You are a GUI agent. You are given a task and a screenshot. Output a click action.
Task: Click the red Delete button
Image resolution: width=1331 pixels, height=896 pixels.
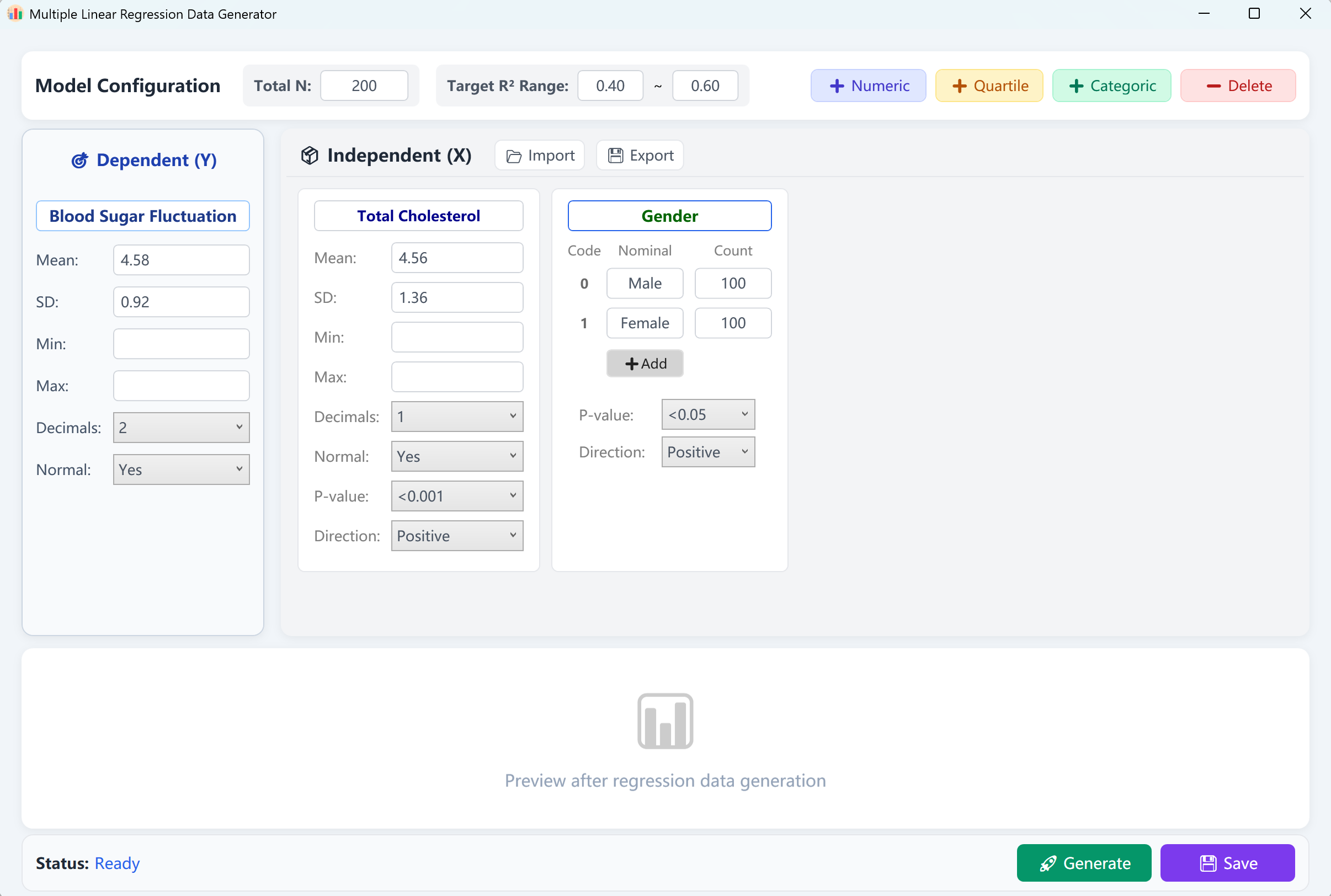[x=1238, y=86]
